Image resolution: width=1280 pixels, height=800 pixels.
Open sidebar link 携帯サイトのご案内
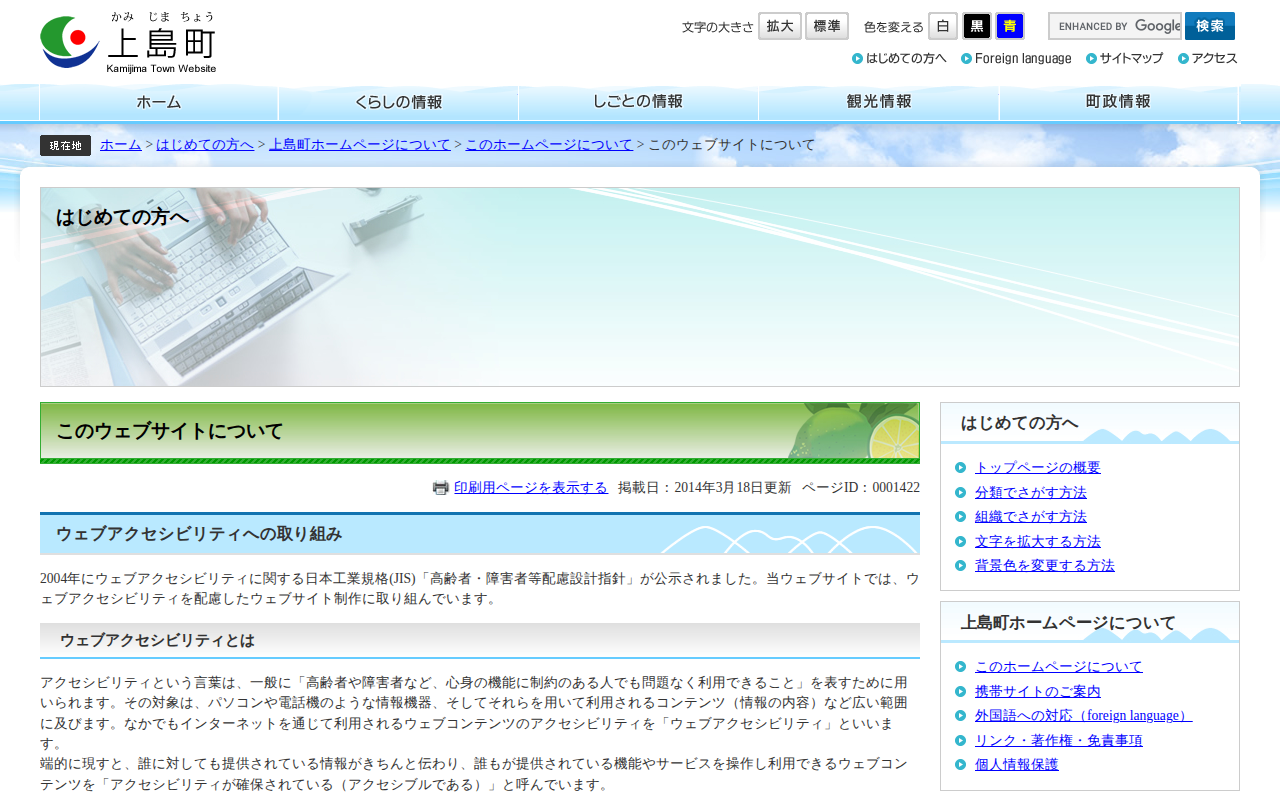click(x=1038, y=692)
